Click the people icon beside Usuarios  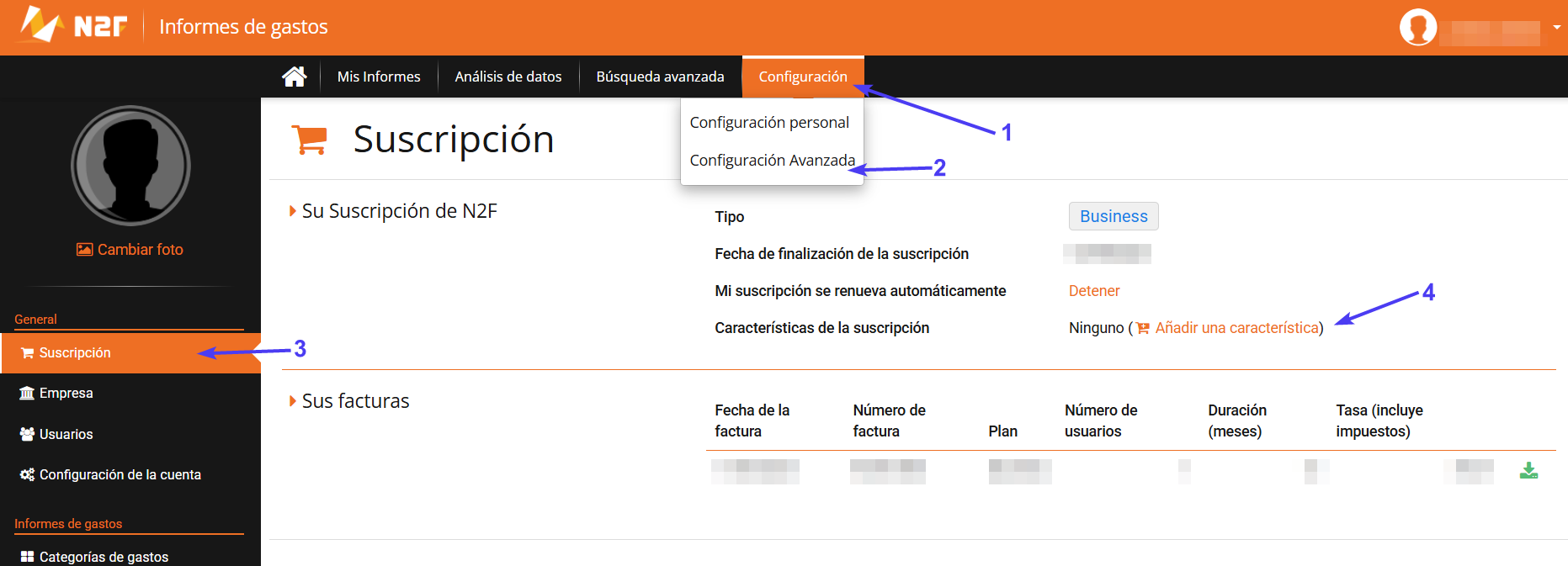tap(27, 434)
